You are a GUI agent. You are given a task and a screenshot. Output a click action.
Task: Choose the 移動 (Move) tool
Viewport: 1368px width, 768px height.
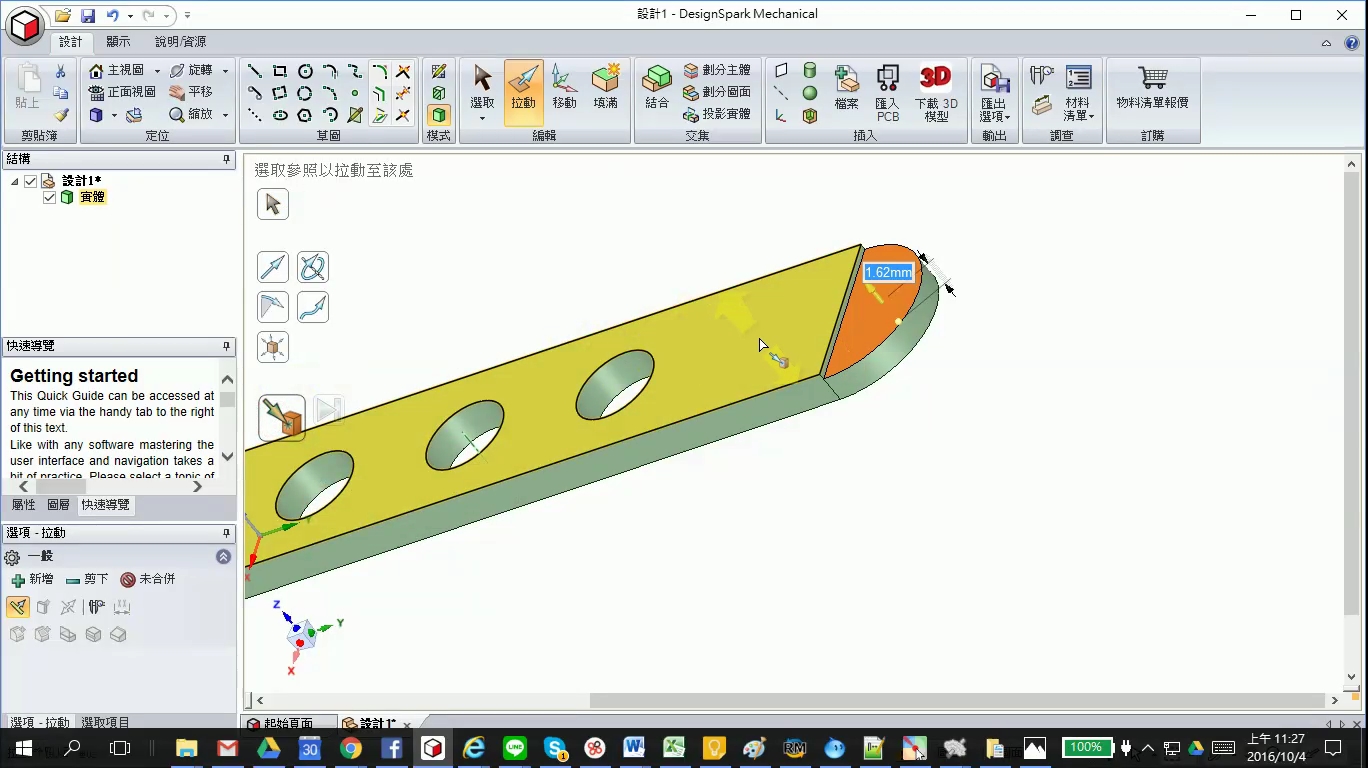(564, 88)
